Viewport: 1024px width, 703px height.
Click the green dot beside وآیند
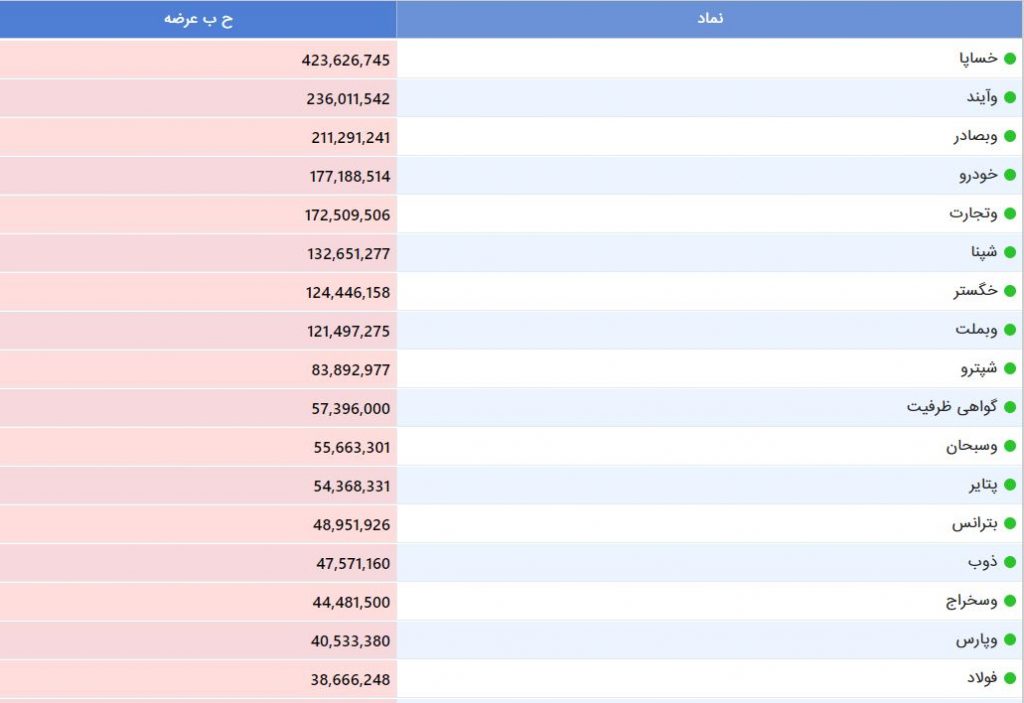(1010, 97)
